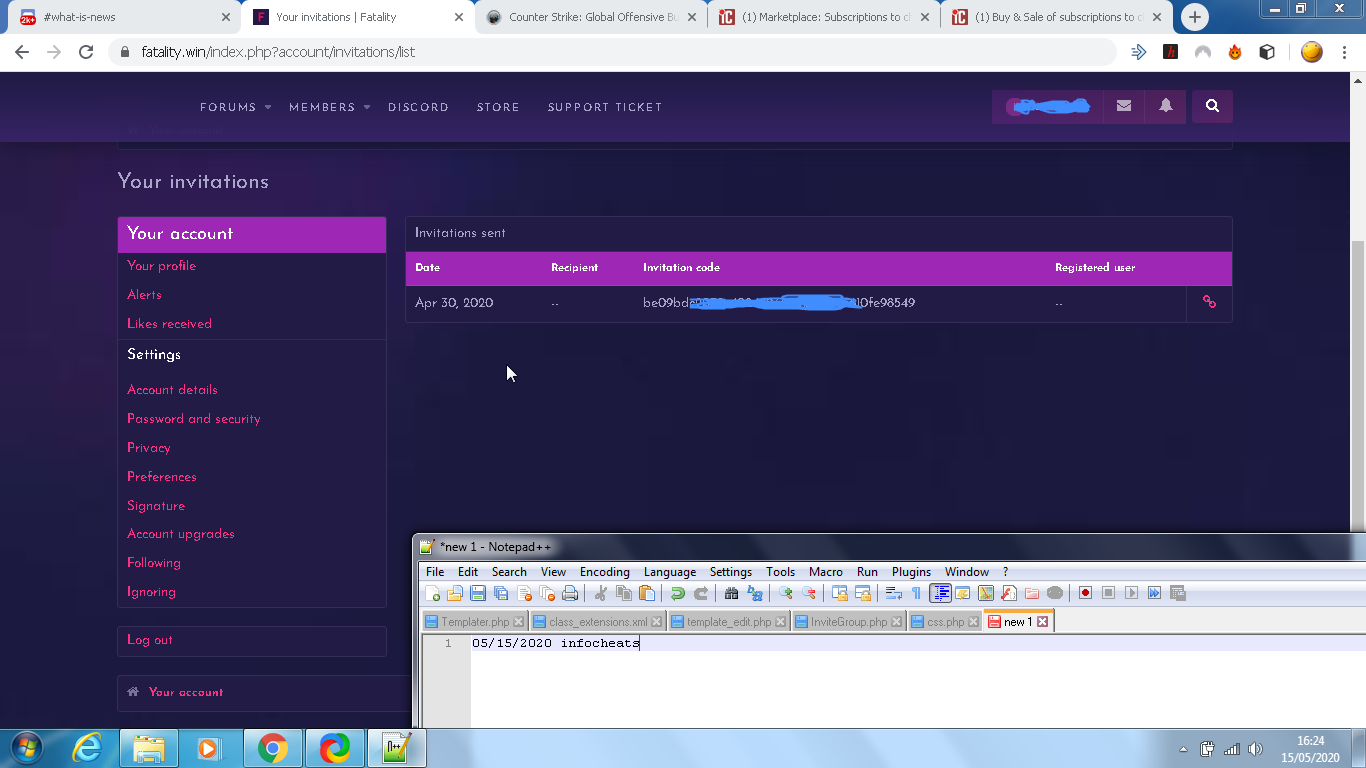The image size is (1366, 768).
Task: Open Find binoculars icon in Notepad++
Action: (x=731, y=593)
